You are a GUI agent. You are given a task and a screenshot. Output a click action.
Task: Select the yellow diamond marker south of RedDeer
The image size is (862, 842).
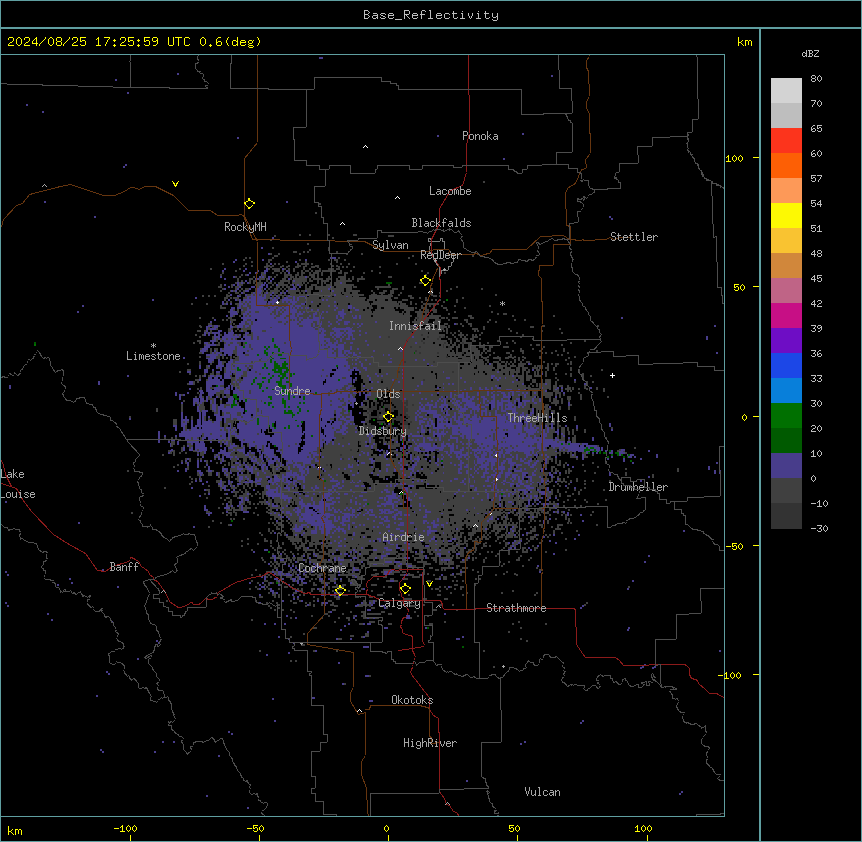425,280
